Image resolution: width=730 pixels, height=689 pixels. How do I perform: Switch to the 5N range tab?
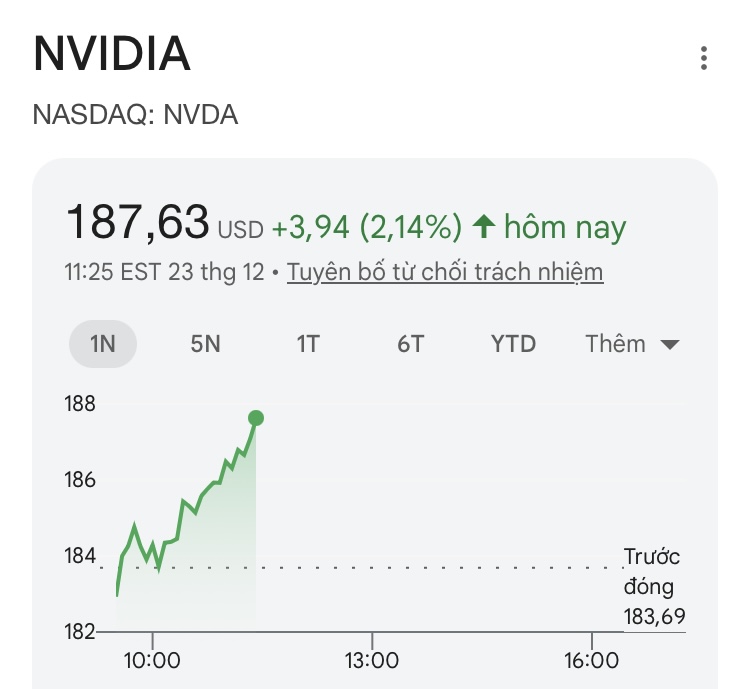pos(205,344)
